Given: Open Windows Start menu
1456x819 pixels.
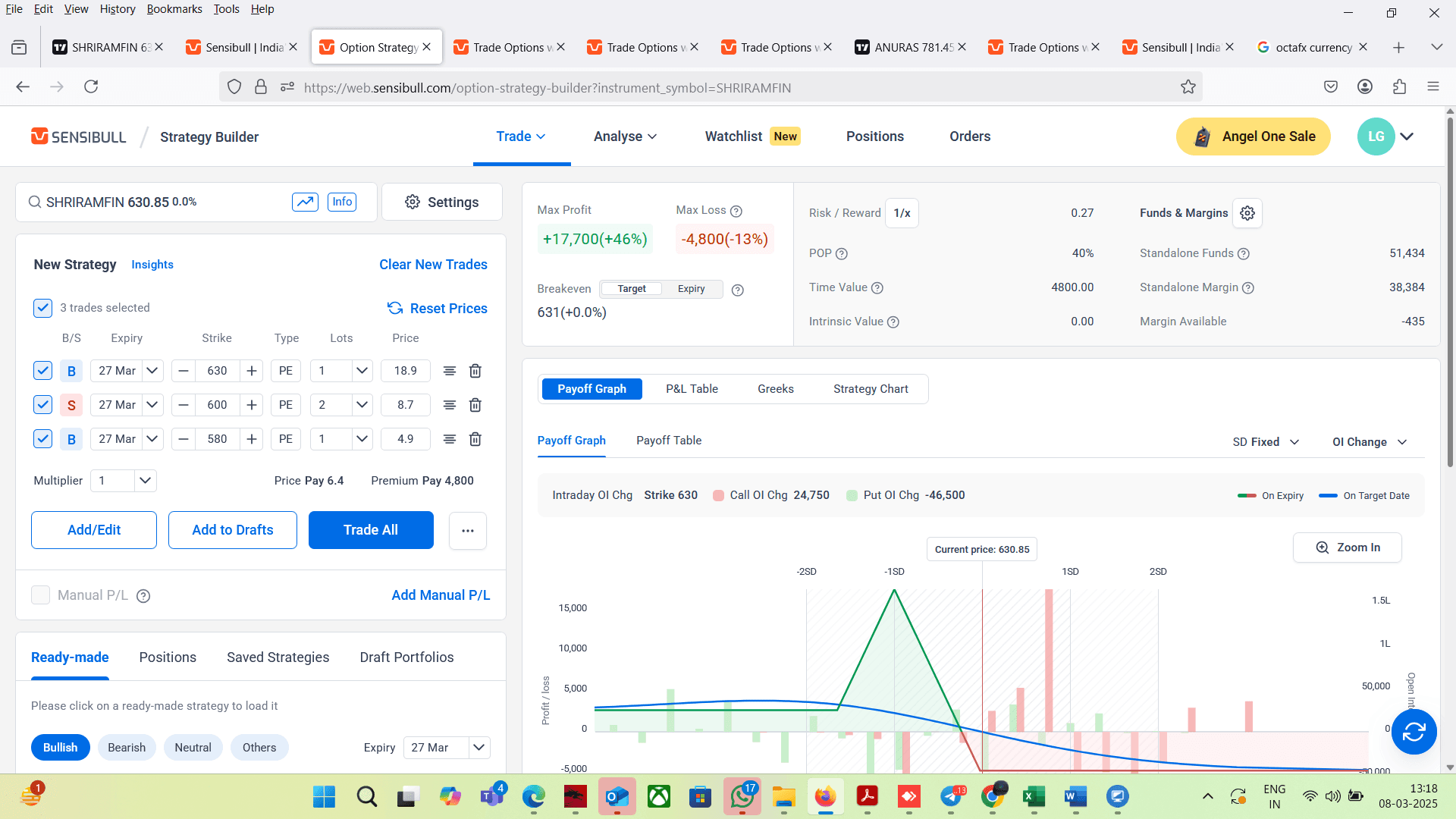Looking at the screenshot, I should click(325, 797).
